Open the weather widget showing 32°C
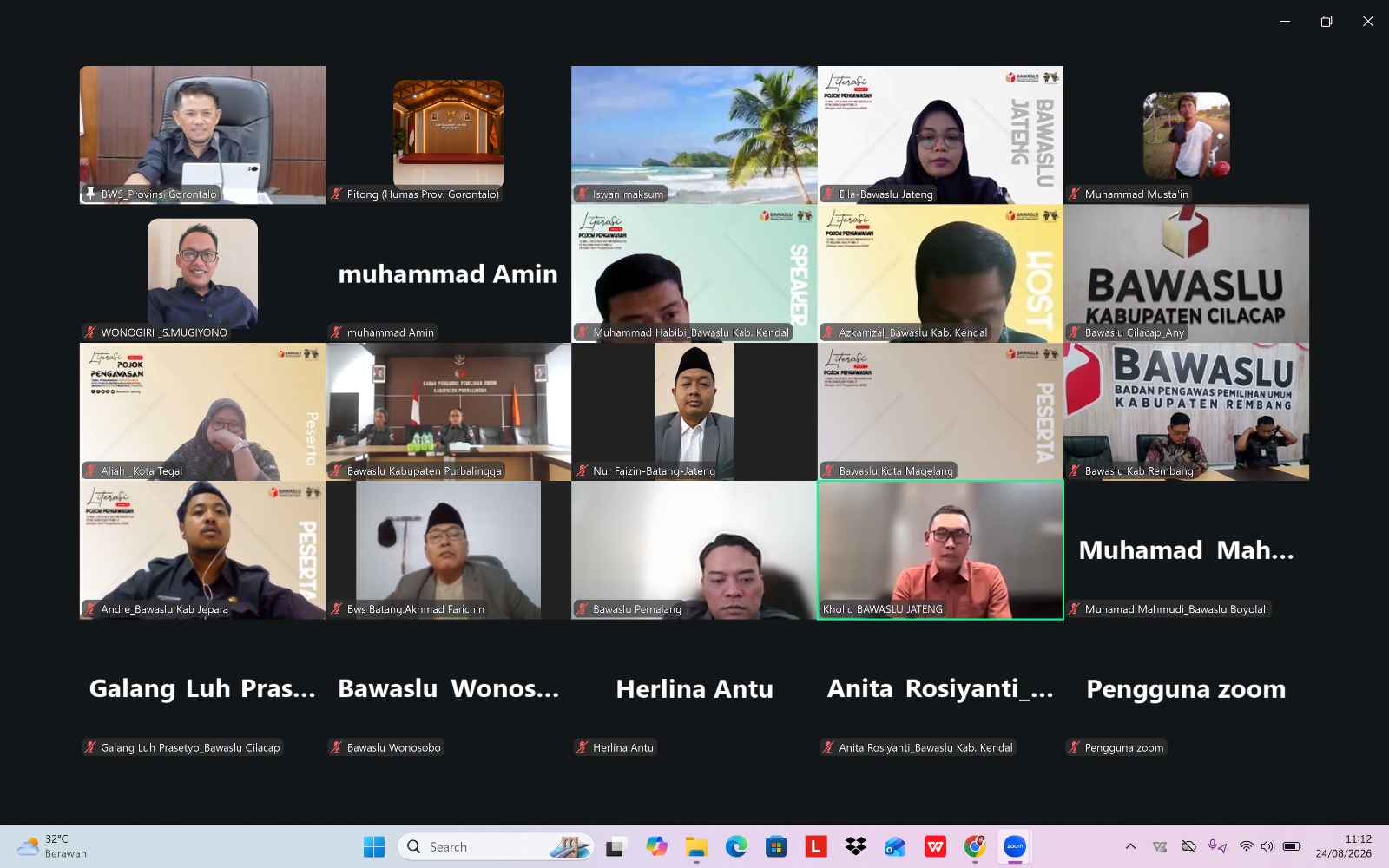Viewport: 1389px width, 868px height. (54, 846)
